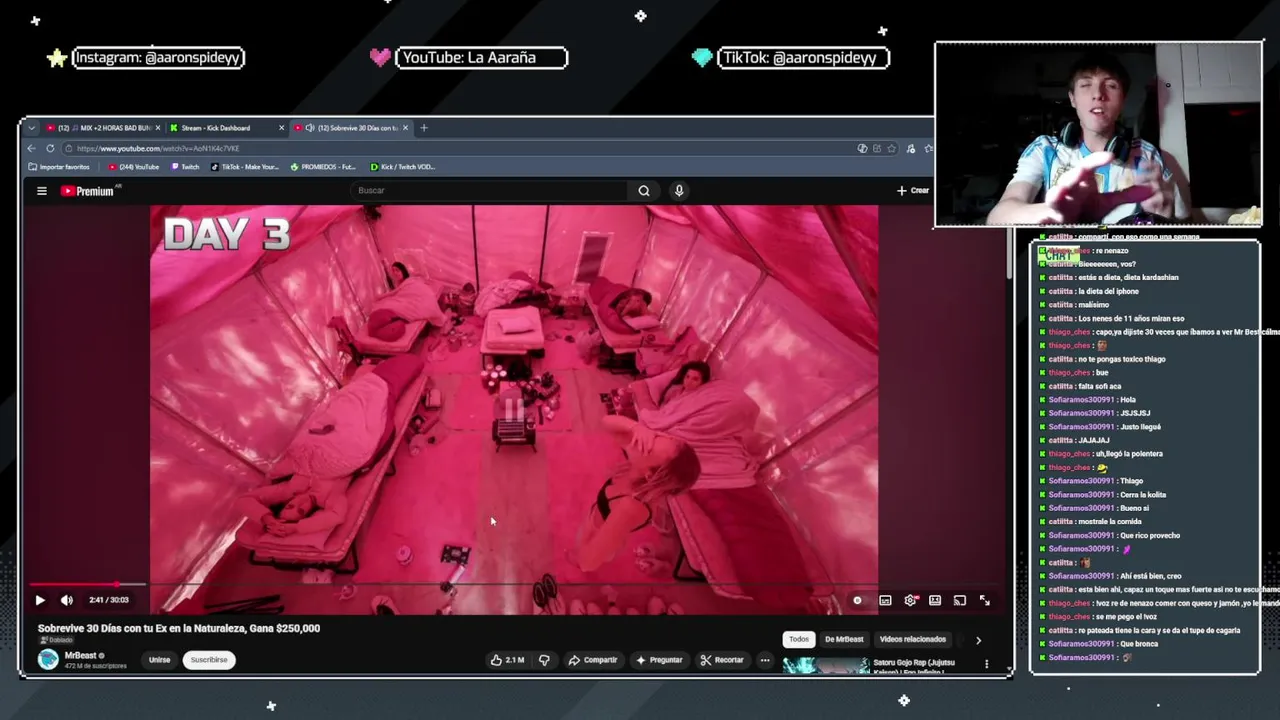This screenshot has width=1280, height=720.
Task: Go to YouTube Premium home logo
Action: pyautogui.click(x=90, y=191)
